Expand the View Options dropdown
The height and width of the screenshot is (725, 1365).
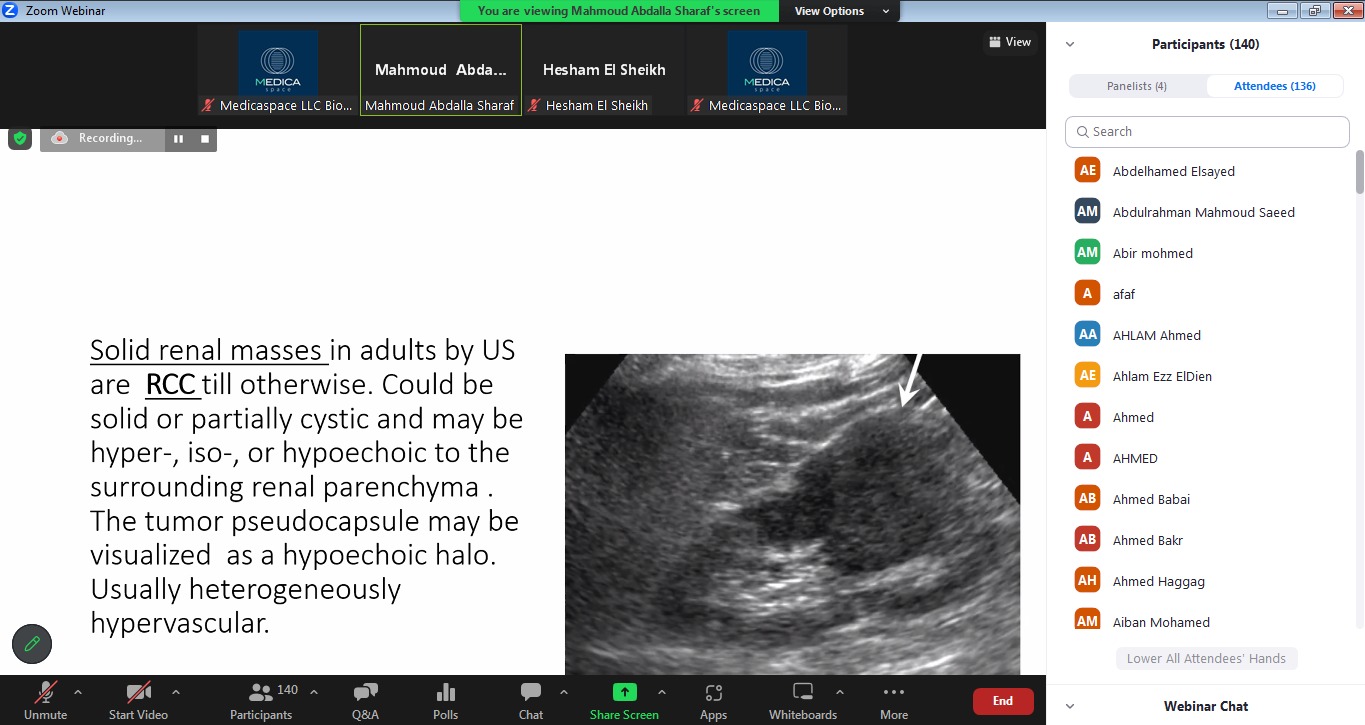point(838,11)
